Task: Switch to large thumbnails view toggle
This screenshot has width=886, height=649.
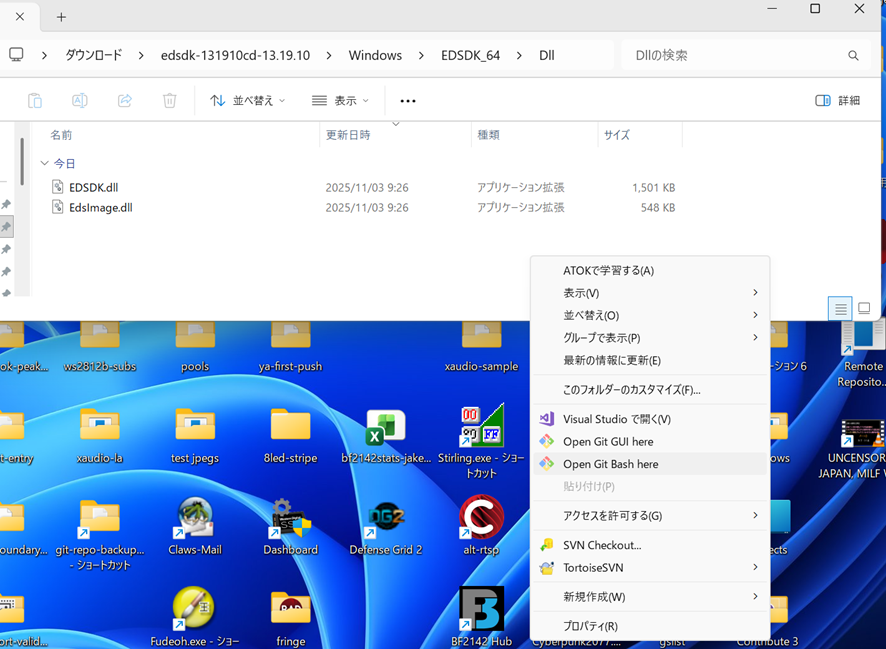Action: click(865, 309)
